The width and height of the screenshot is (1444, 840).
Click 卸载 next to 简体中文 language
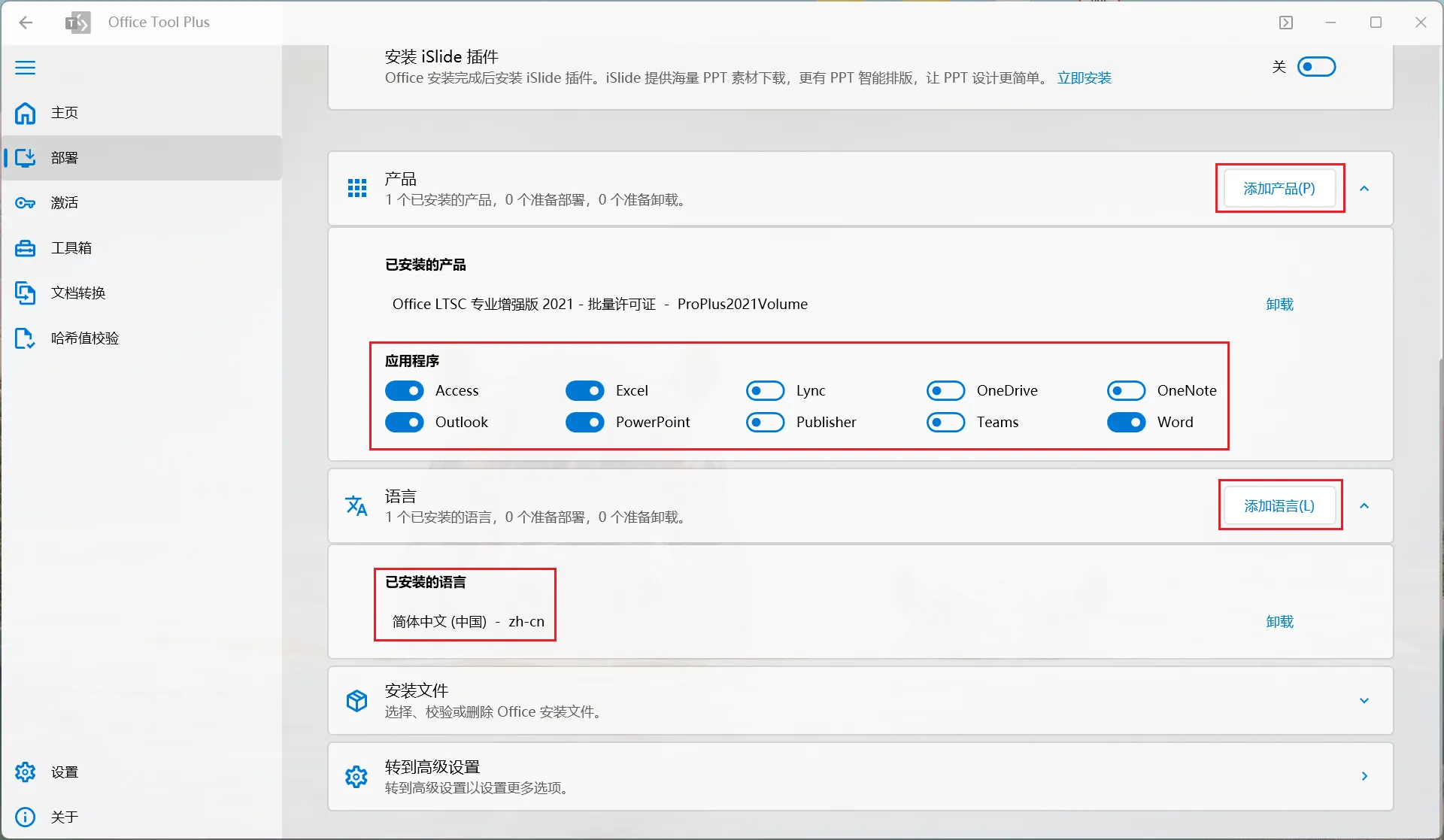[1279, 622]
